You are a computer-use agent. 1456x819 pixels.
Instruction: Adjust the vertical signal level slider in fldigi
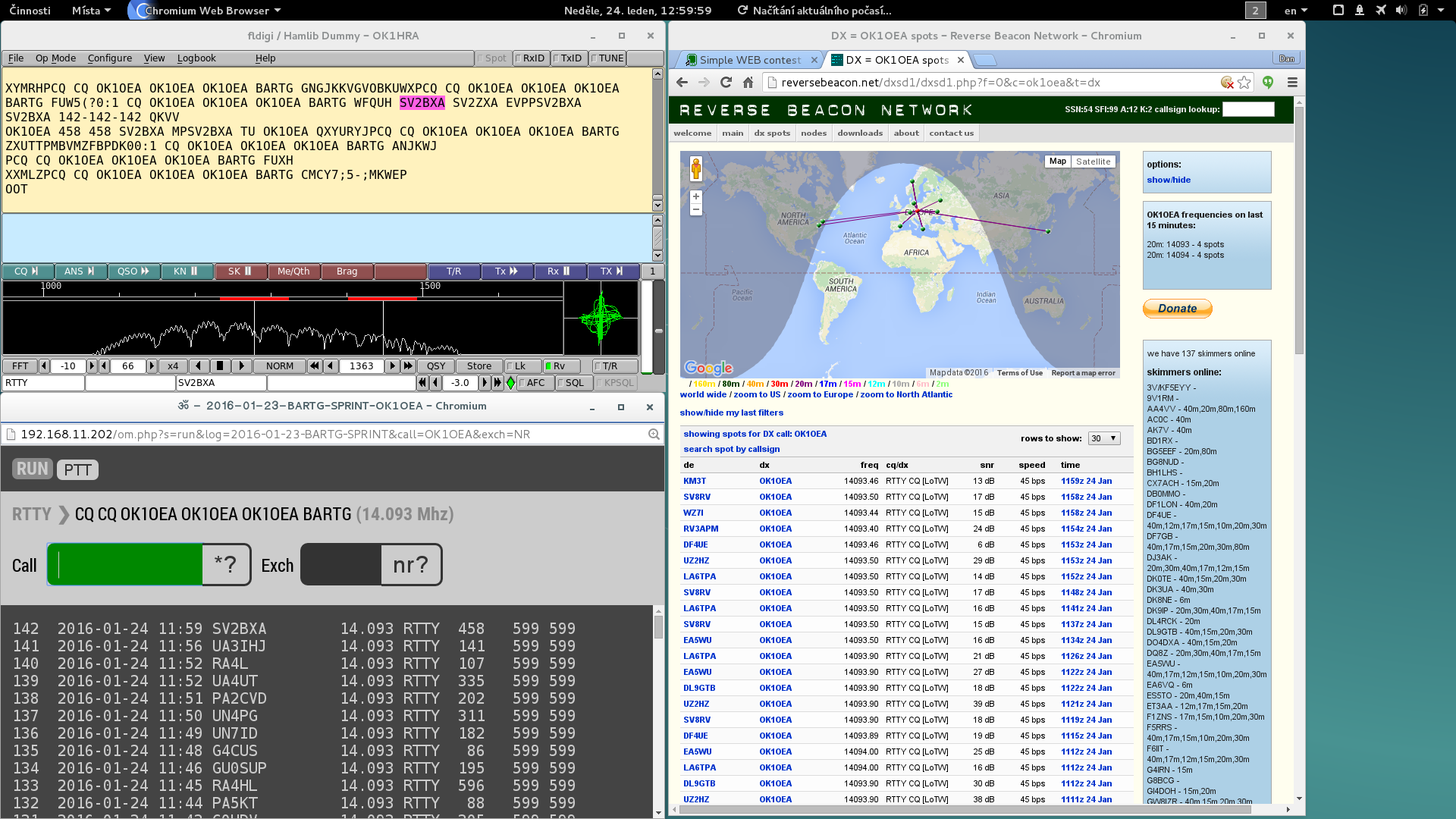pos(658,331)
